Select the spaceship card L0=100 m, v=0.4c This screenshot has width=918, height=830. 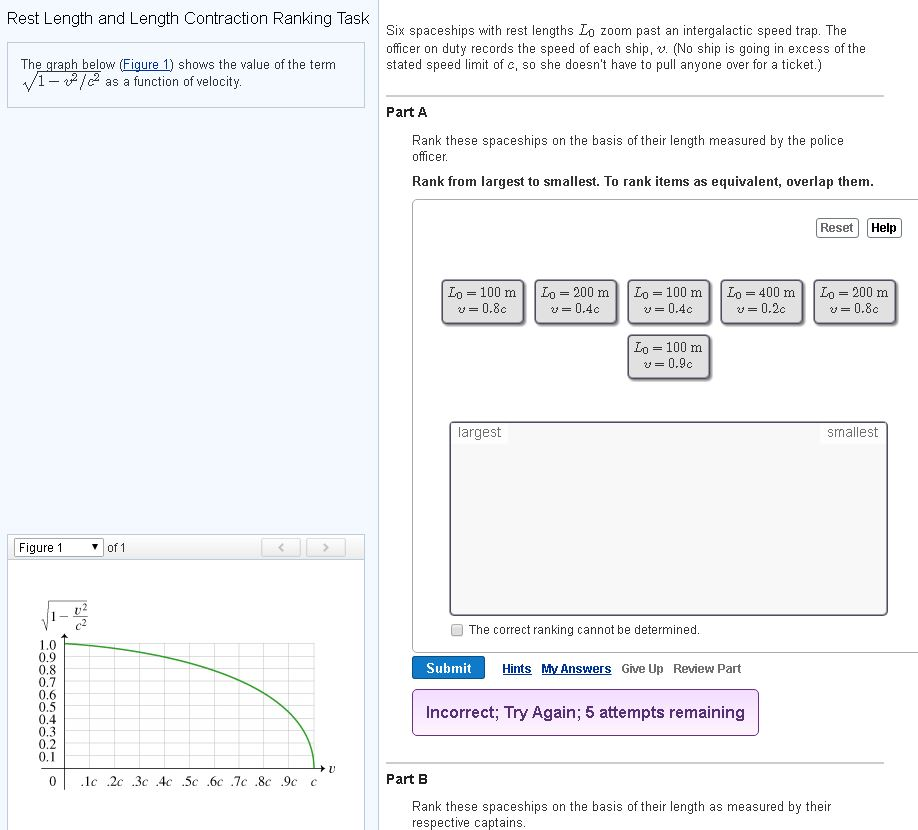tap(668, 301)
